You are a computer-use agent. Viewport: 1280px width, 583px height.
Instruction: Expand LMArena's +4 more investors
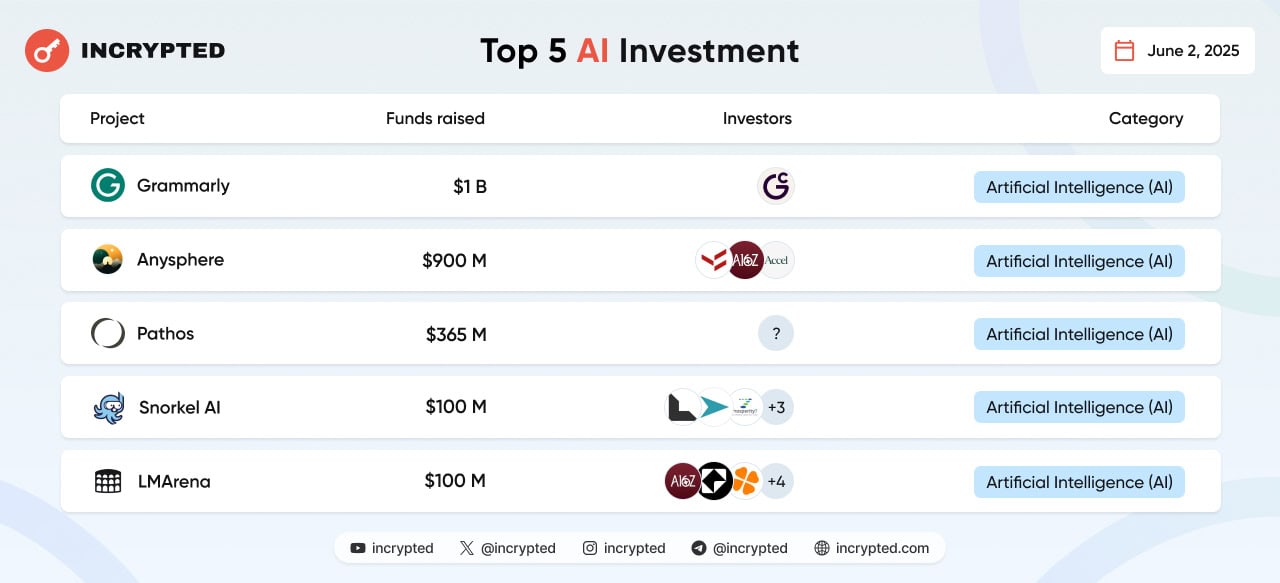click(x=776, y=482)
